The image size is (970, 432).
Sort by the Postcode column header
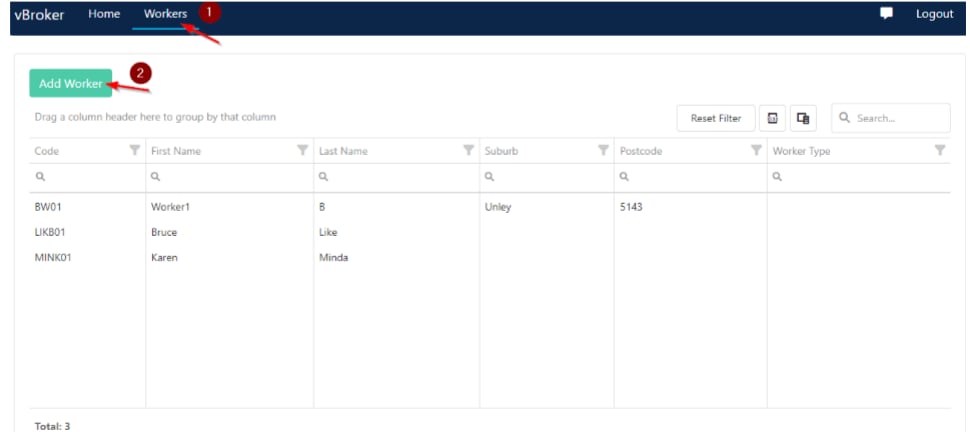pyautogui.click(x=641, y=151)
